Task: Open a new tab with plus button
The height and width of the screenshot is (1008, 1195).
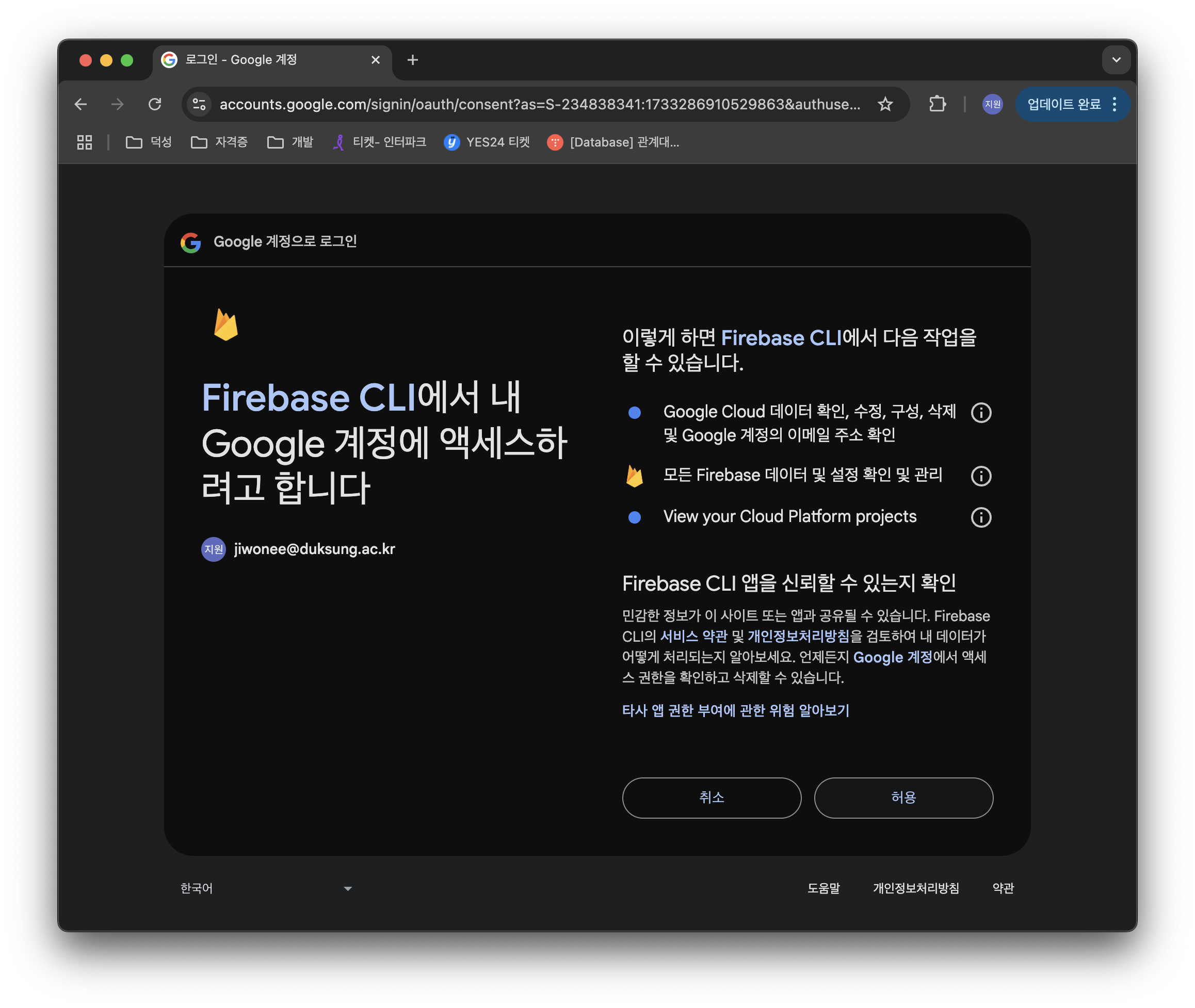Action: point(413,60)
